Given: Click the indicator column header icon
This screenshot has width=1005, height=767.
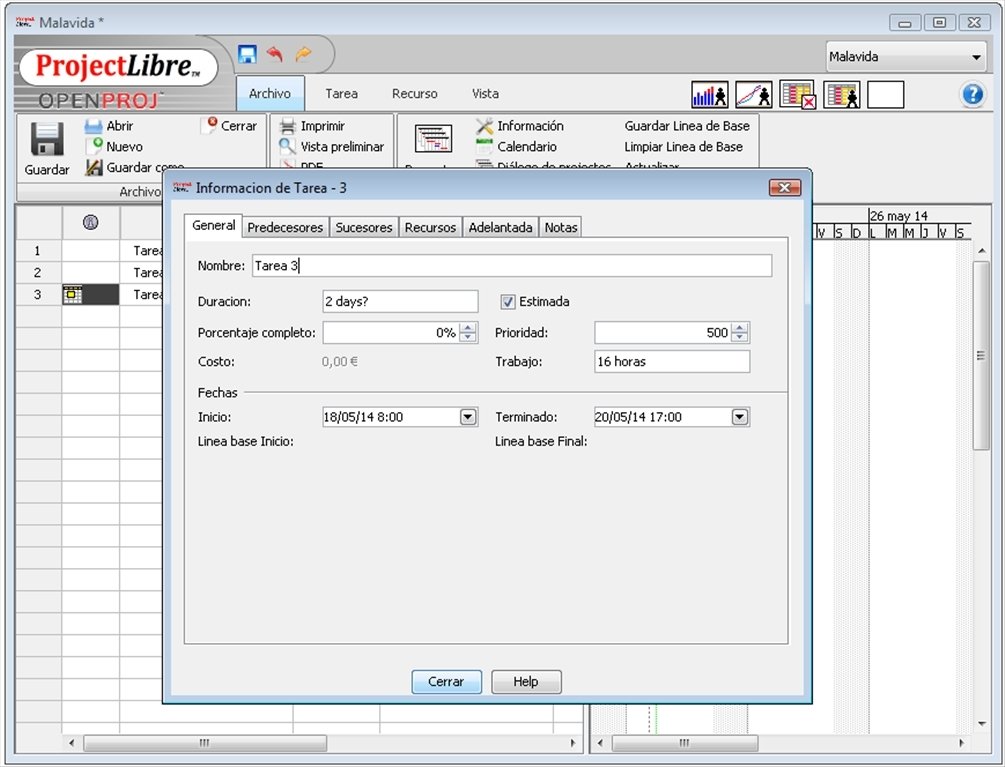Looking at the screenshot, I should (90, 222).
